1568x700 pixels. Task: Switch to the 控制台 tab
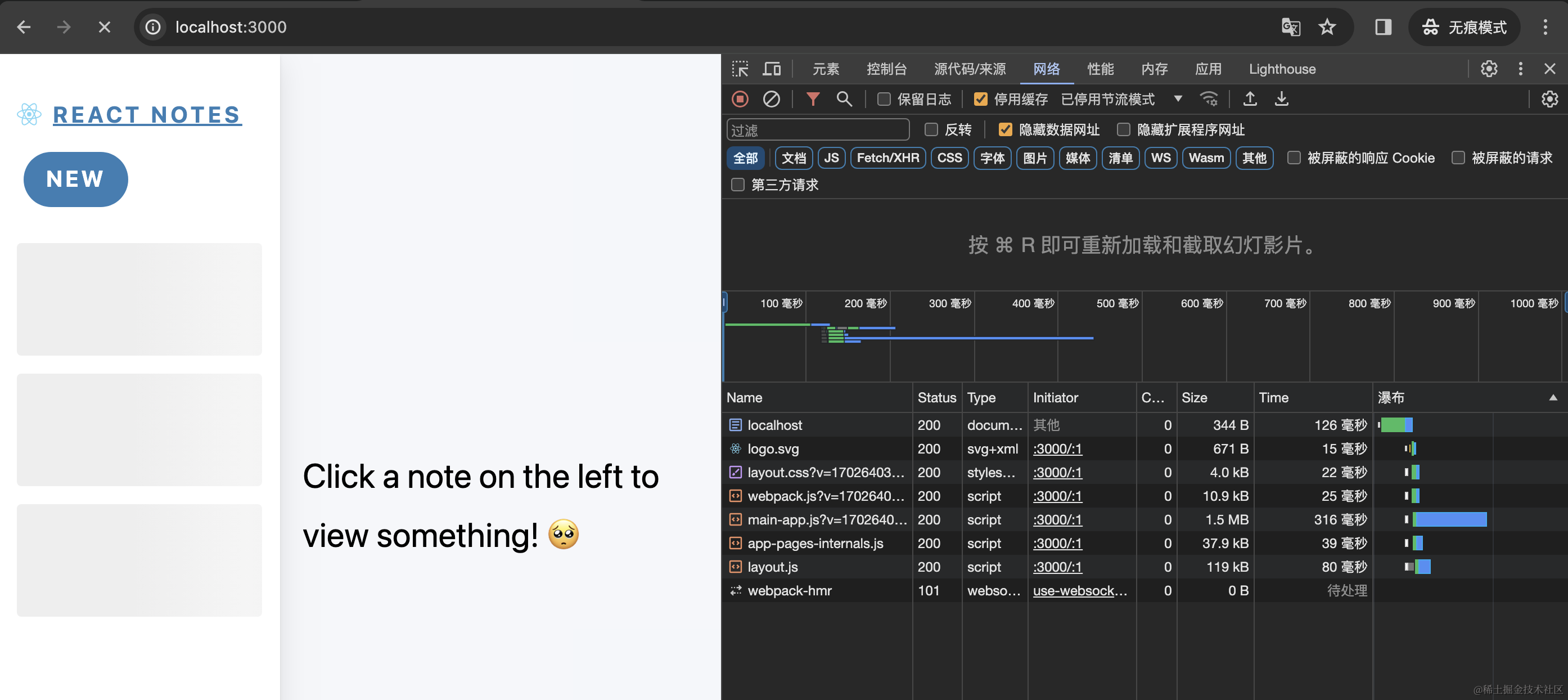(x=886, y=69)
